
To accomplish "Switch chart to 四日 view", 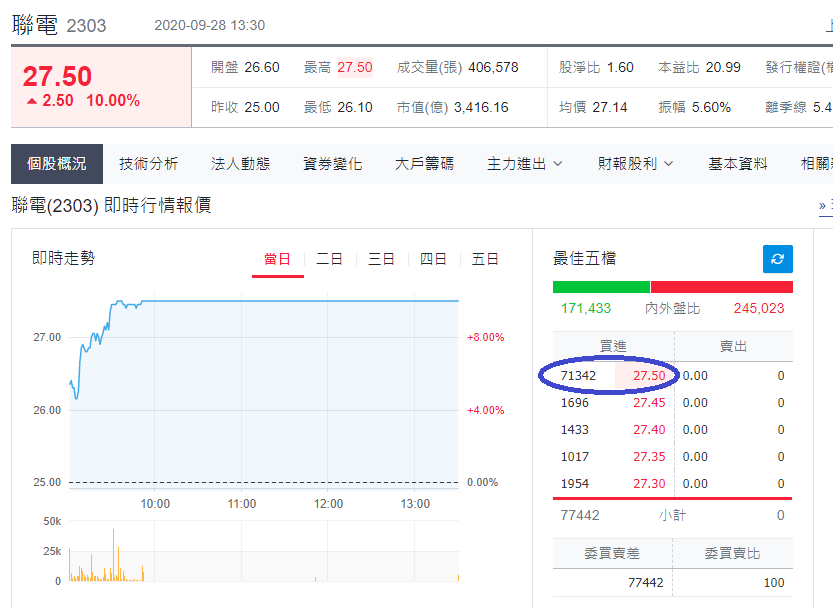I will click(x=433, y=259).
